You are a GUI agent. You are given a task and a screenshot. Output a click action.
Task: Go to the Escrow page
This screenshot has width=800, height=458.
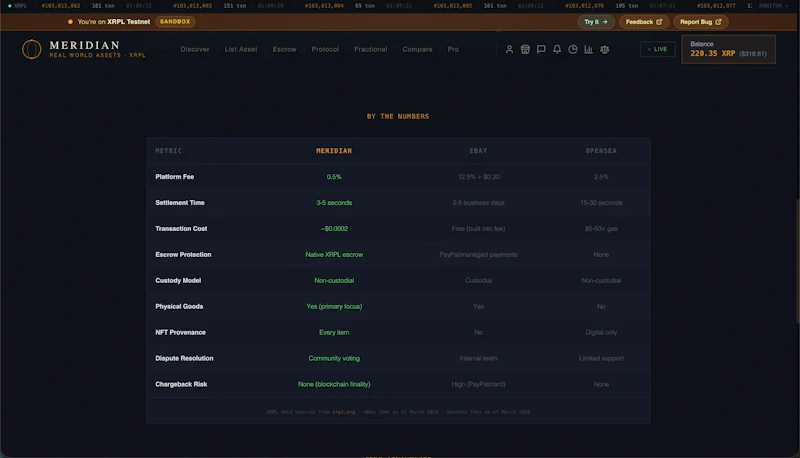click(284, 49)
